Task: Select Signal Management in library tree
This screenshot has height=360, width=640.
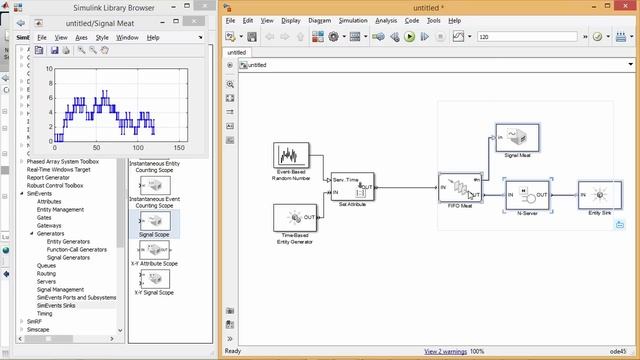Action: (60, 289)
